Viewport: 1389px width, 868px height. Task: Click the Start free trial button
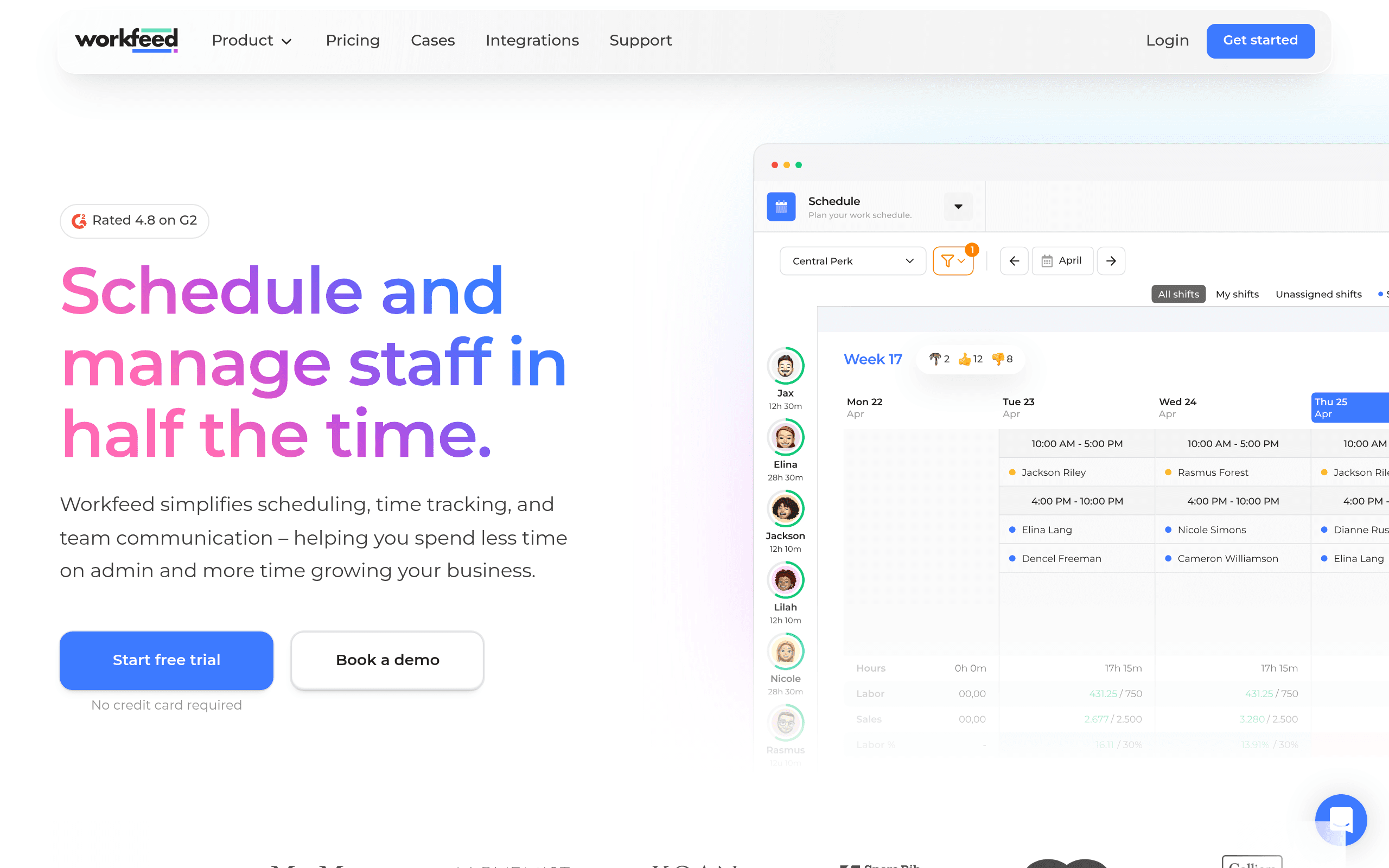coord(167,660)
